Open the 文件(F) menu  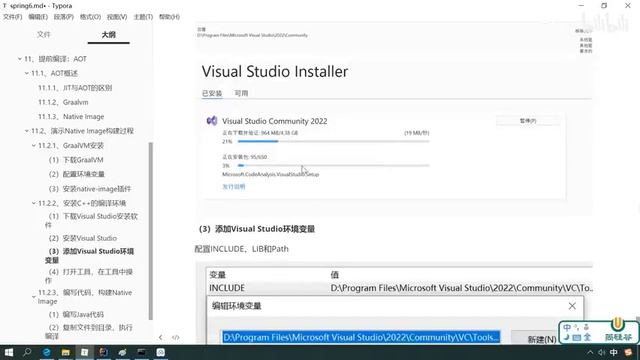tap(13, 17)
